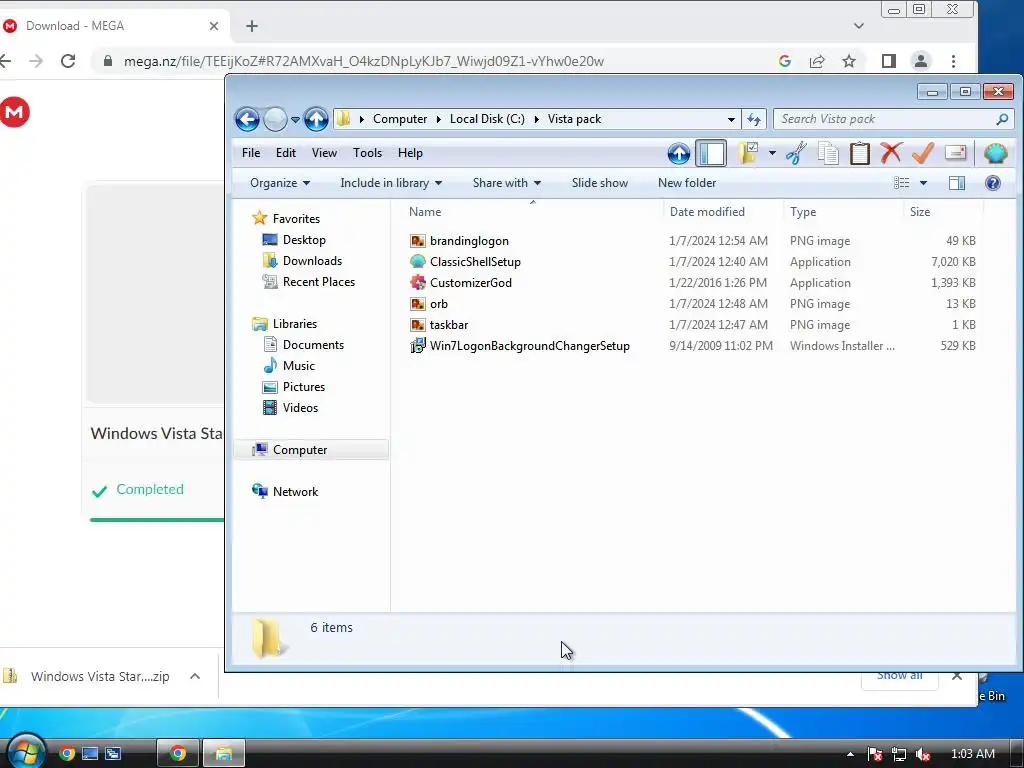1024x768 pixels.
Task: Click the Cut scissors toolbar icon
Action: pos(796,153)
